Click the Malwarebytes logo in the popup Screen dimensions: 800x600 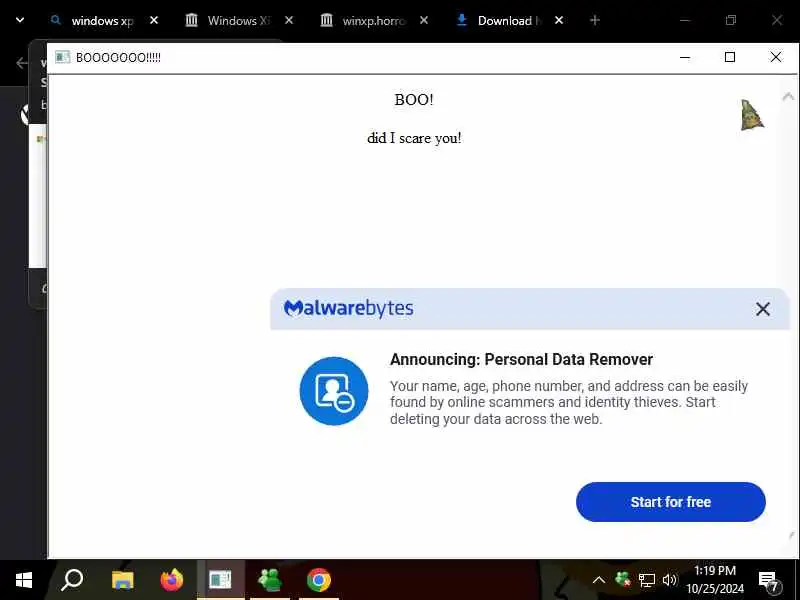pyautogui.click(x=348, y=308)
